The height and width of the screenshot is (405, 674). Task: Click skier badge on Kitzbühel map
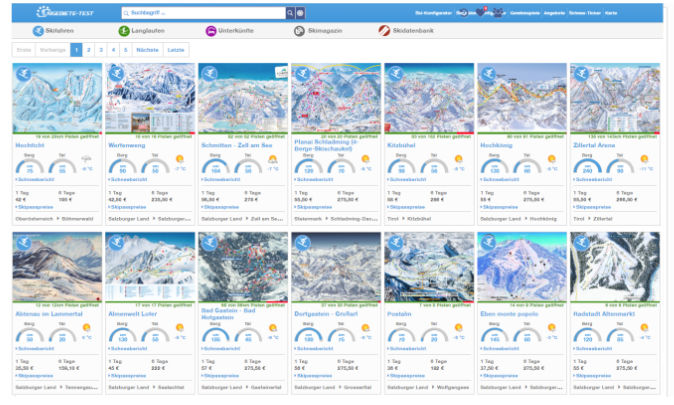point(395,74)
